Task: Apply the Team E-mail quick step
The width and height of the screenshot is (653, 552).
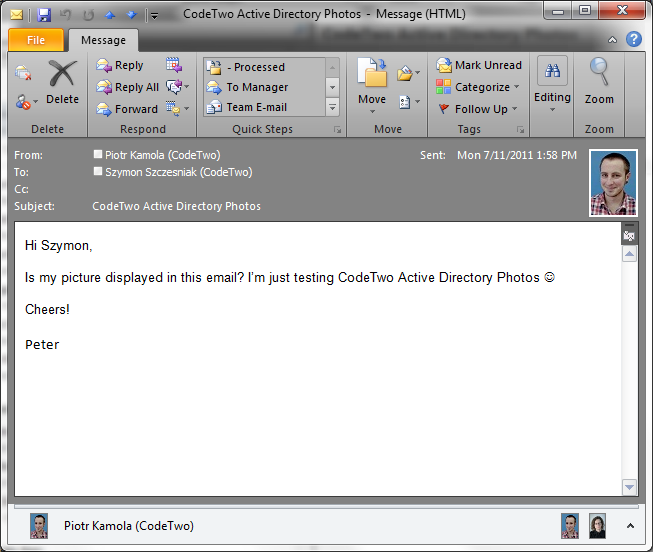Action: pos(264,107)
